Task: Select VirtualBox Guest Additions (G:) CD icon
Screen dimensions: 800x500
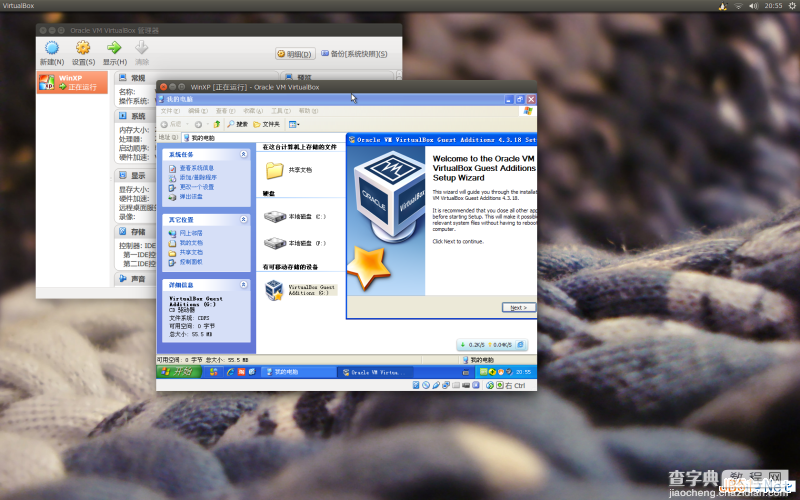Action: [x=274, y=290]
